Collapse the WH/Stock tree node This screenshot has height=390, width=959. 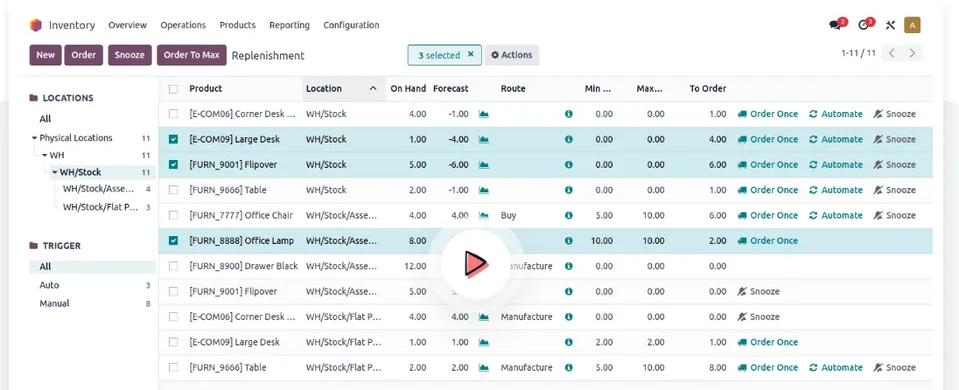54,172
